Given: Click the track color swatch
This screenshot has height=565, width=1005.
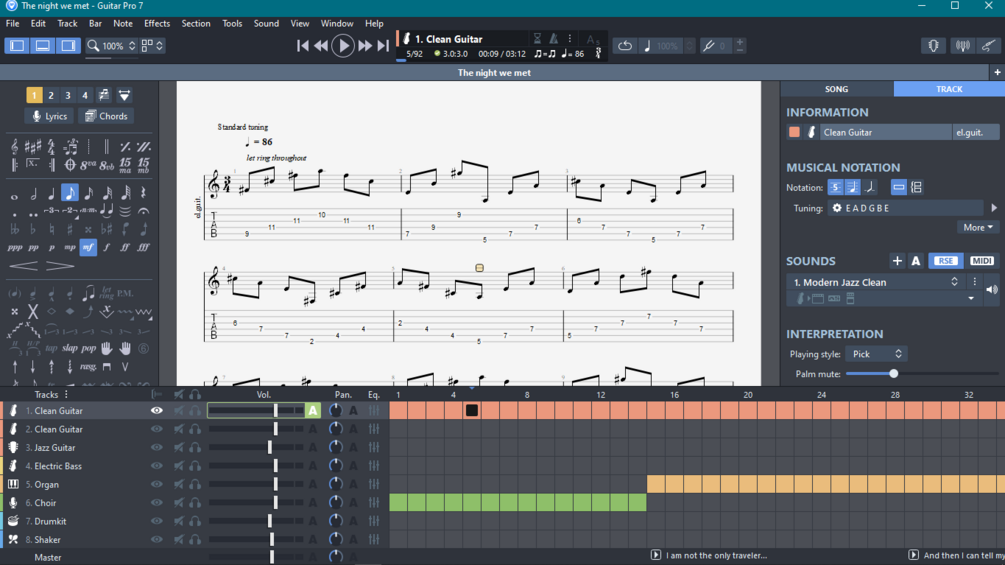Looking at the screenshot, I should [x=794, y=133].
